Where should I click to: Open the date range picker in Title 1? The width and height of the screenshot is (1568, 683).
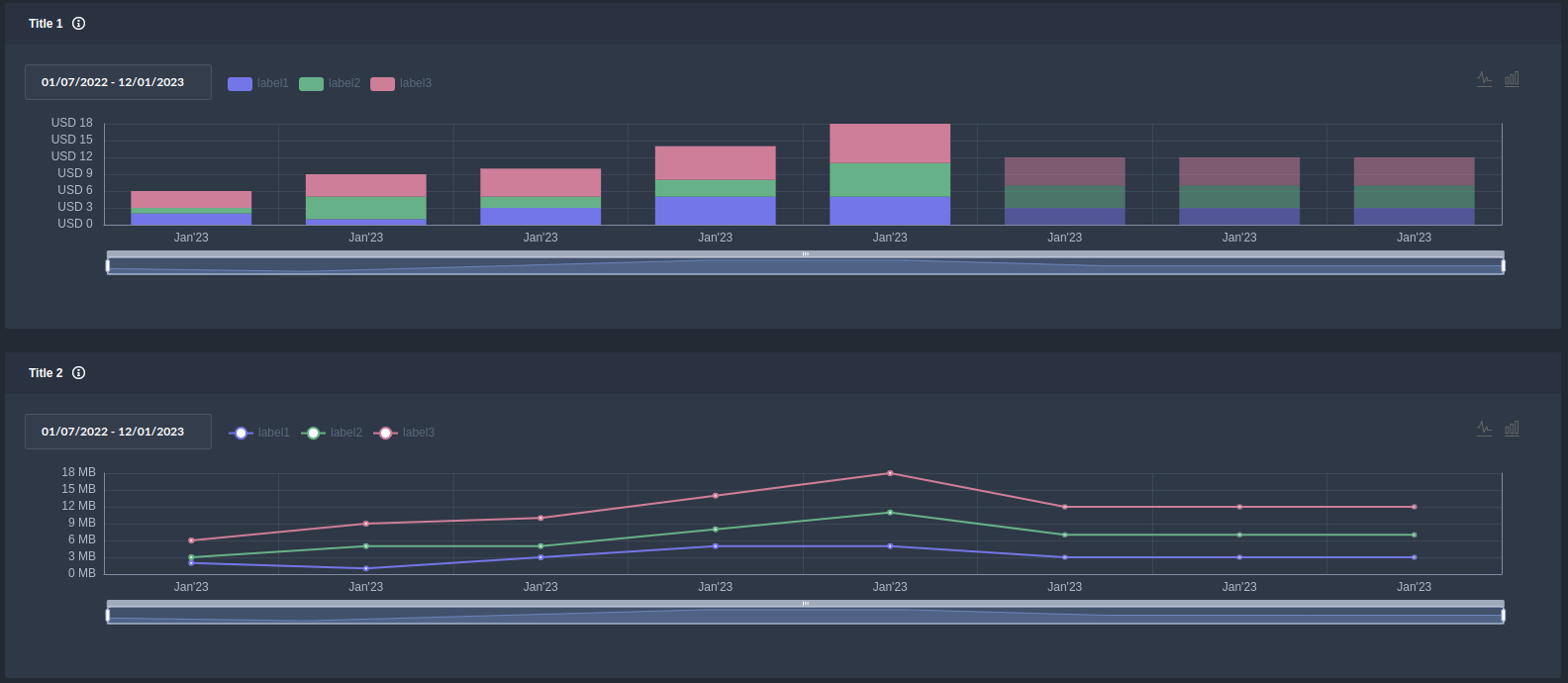pos(118,82)
